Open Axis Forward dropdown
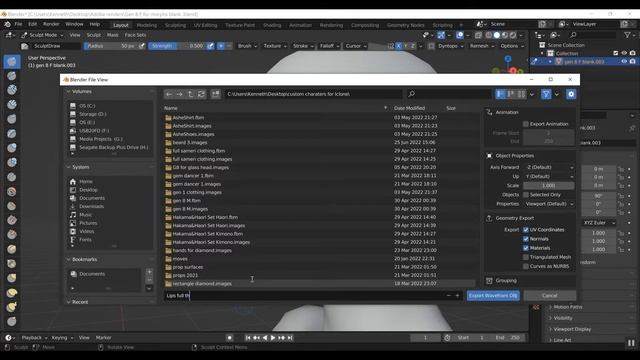640x360 pixels. (x=549, y=167)
